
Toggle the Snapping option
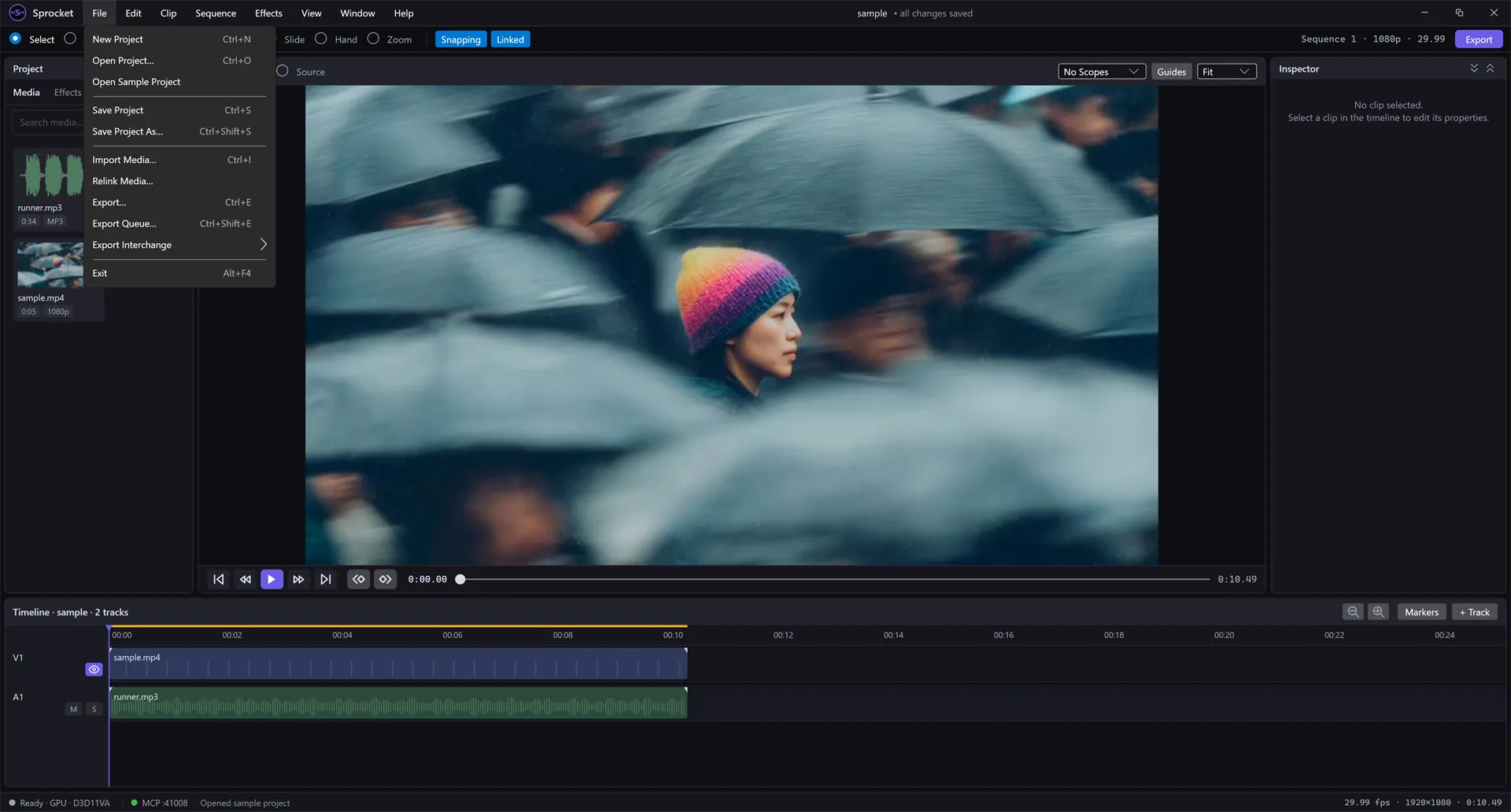460,39
